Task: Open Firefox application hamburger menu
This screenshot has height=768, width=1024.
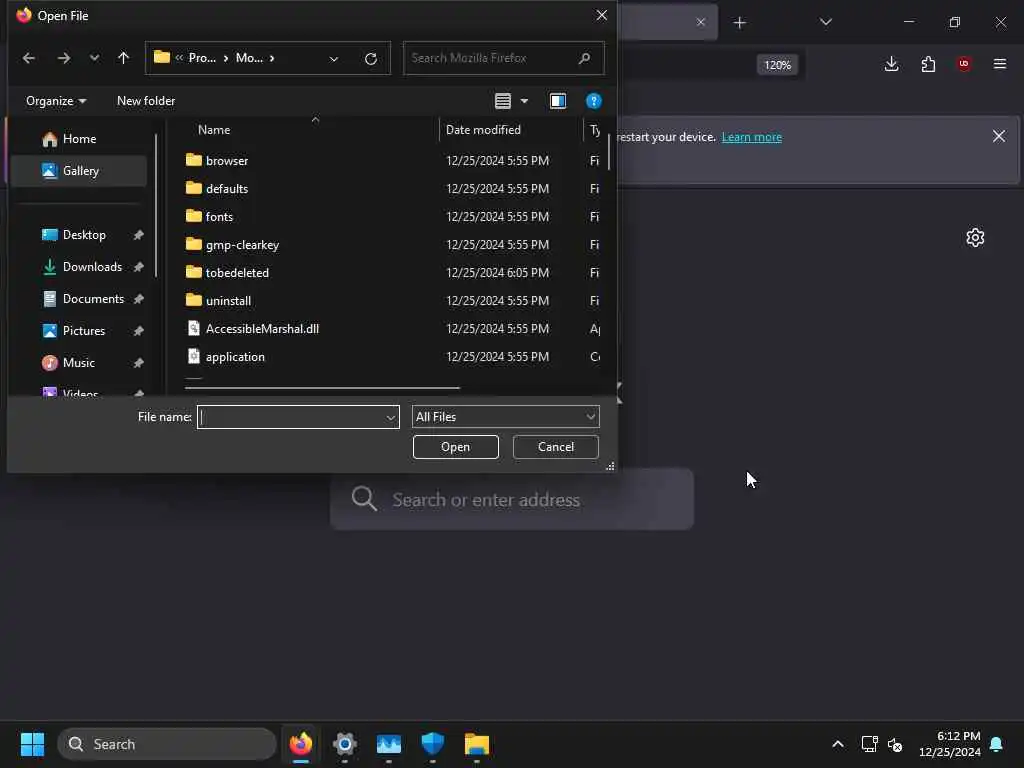Action: click(1000, 64)
